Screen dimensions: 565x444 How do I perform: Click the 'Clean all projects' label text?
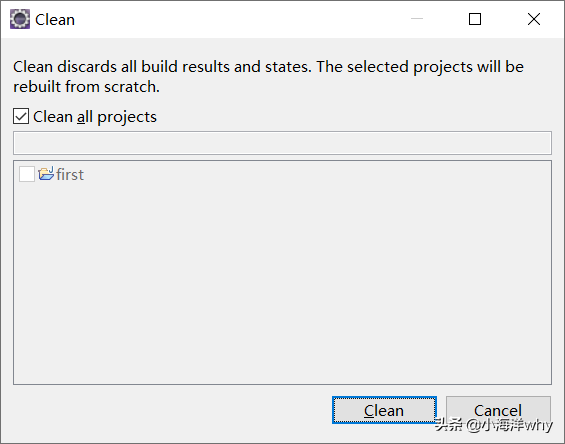95,117
